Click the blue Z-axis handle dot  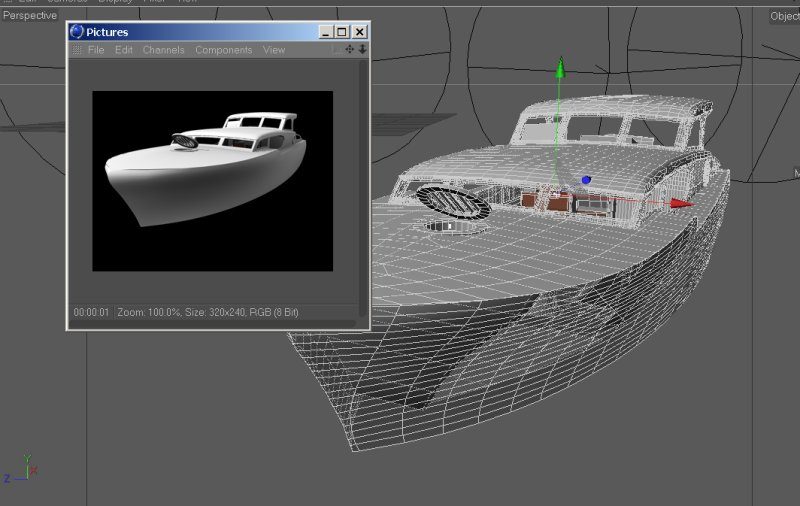[x=586, y=180]
